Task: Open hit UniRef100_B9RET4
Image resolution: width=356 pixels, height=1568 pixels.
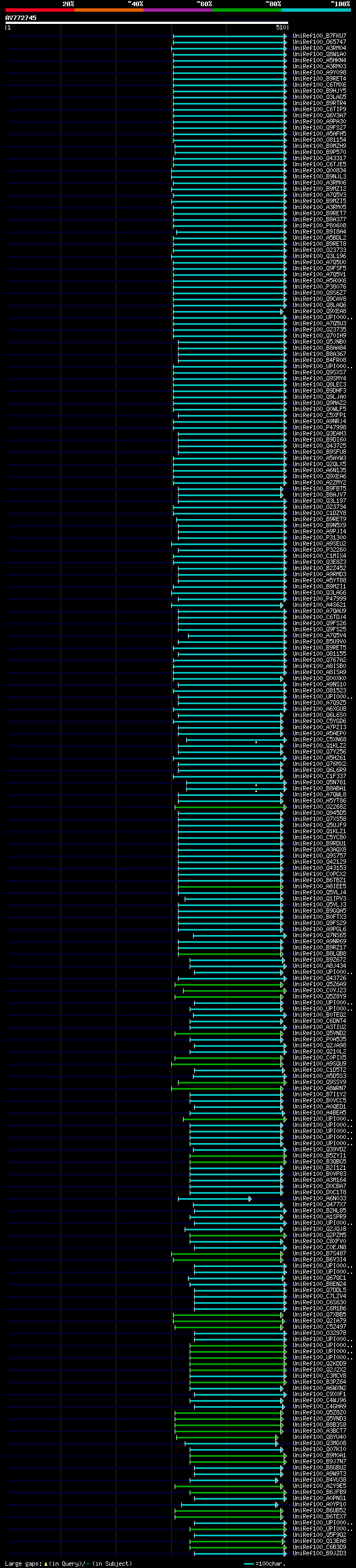Action: tap(319, 78)
